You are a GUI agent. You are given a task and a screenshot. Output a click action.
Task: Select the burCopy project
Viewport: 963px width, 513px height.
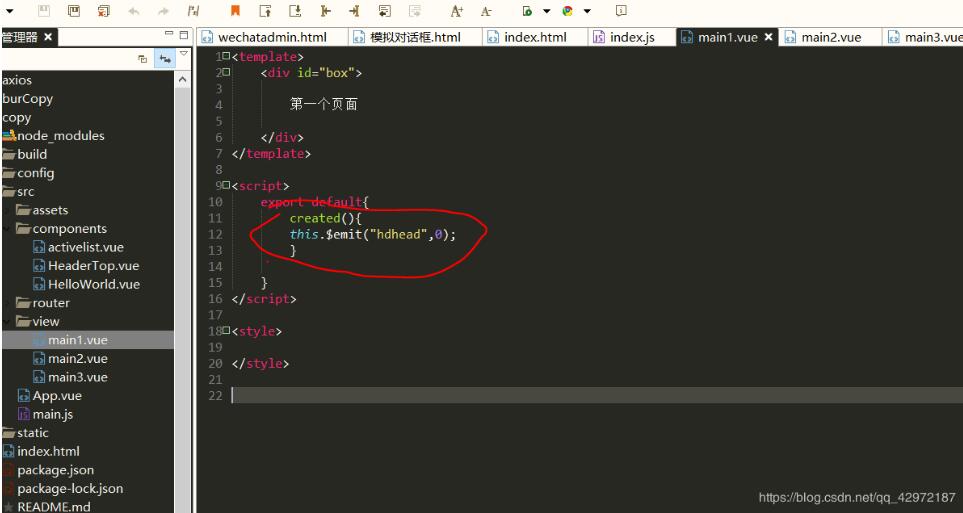point(28,99)
